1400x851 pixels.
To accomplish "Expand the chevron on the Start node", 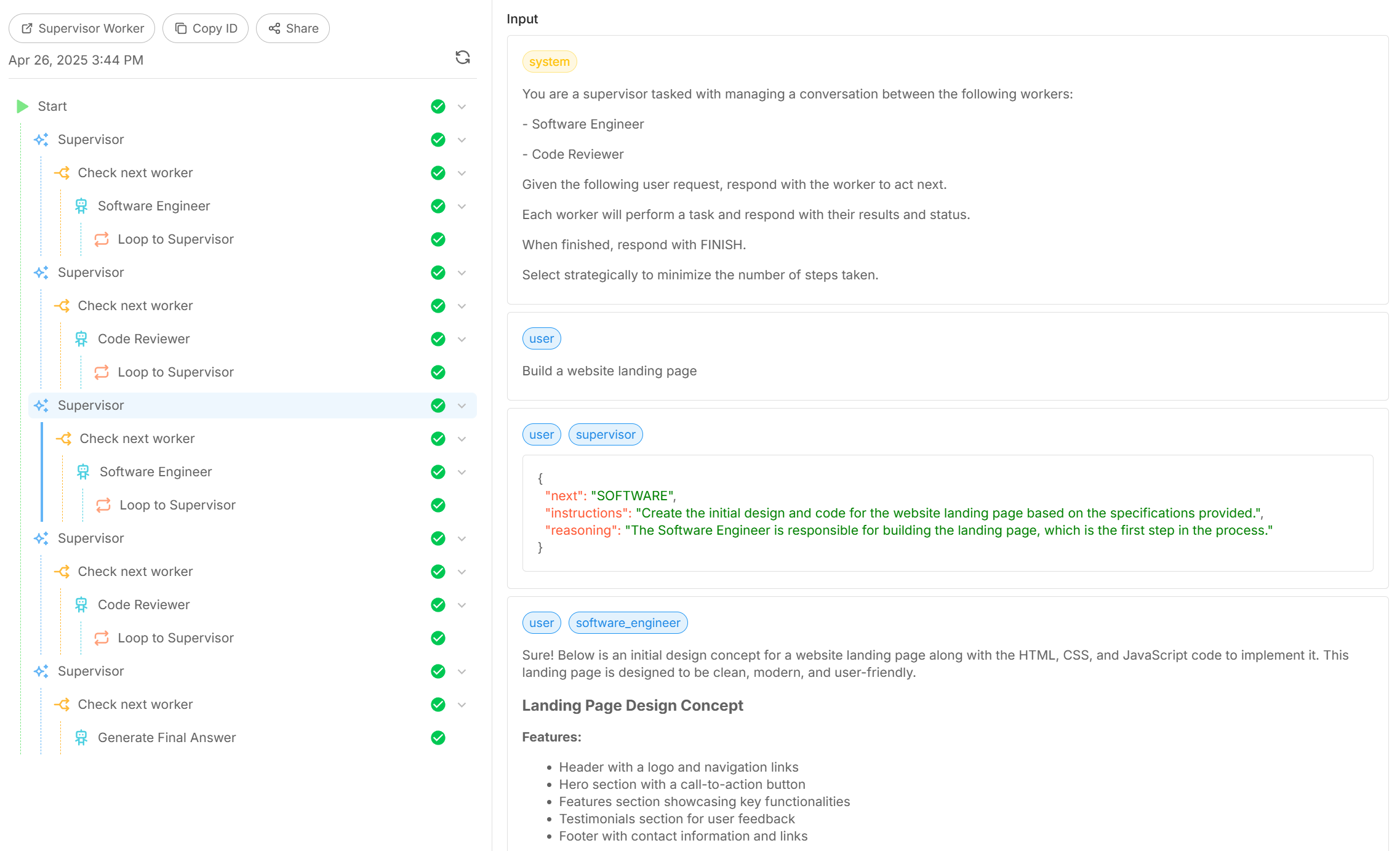I will click(x=462, y=106).
